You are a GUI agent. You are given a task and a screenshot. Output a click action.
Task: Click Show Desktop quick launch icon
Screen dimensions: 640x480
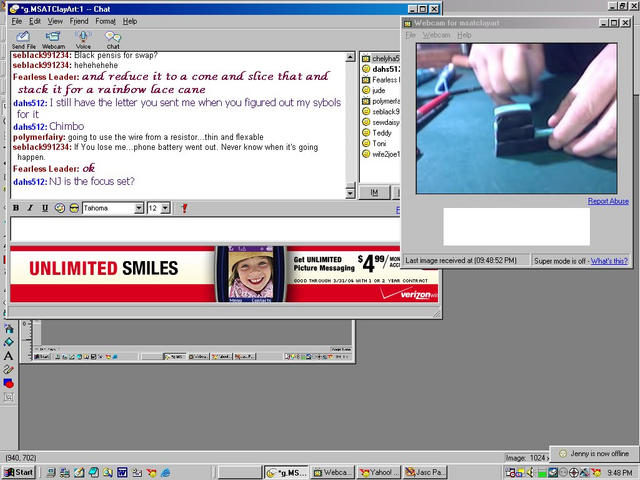click(79, 473)
